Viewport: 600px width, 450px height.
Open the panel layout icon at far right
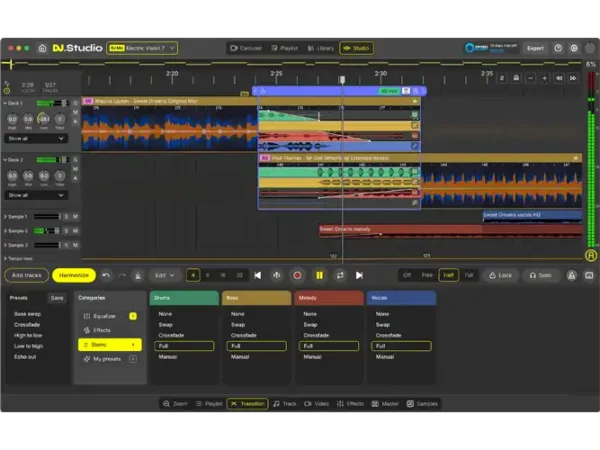[589, 275]
